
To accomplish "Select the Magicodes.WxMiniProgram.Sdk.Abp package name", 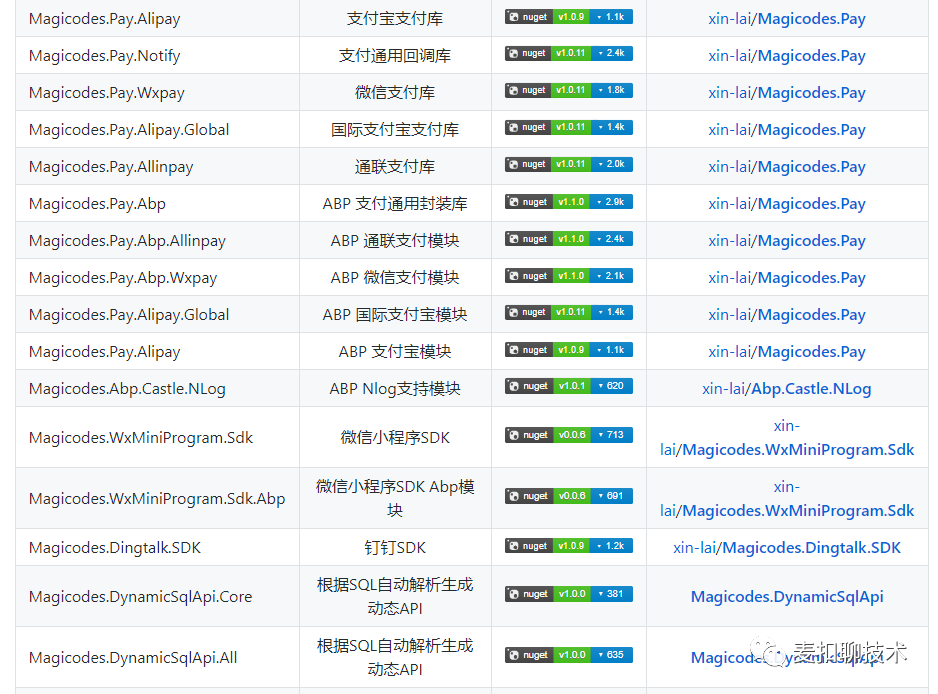I will point(157,499).
